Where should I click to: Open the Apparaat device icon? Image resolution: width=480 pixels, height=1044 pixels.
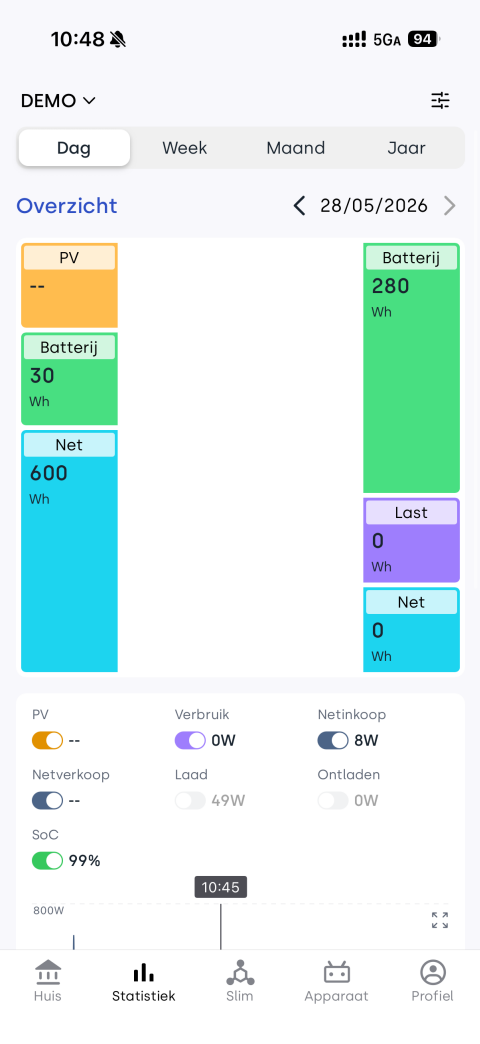tap(336, 972)
